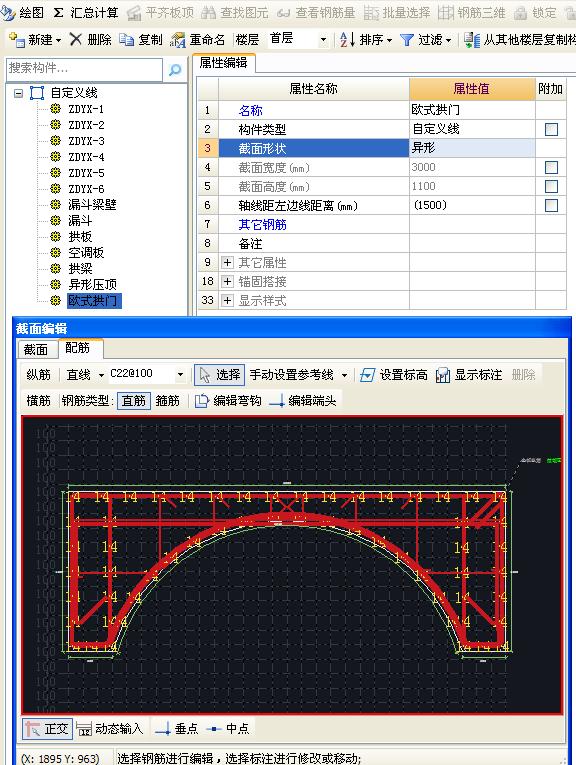576x765 pixels.
Task: Check the 附加 box for 截面宽度
Action: pos(551,167)
